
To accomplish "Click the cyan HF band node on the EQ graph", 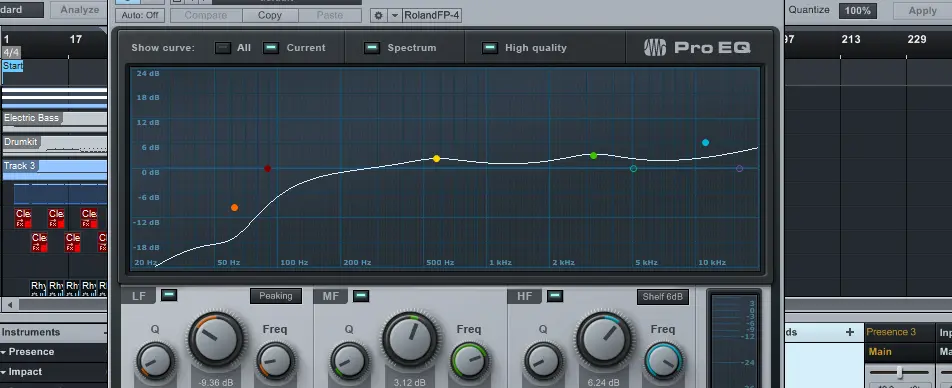I will coord(706,143).
